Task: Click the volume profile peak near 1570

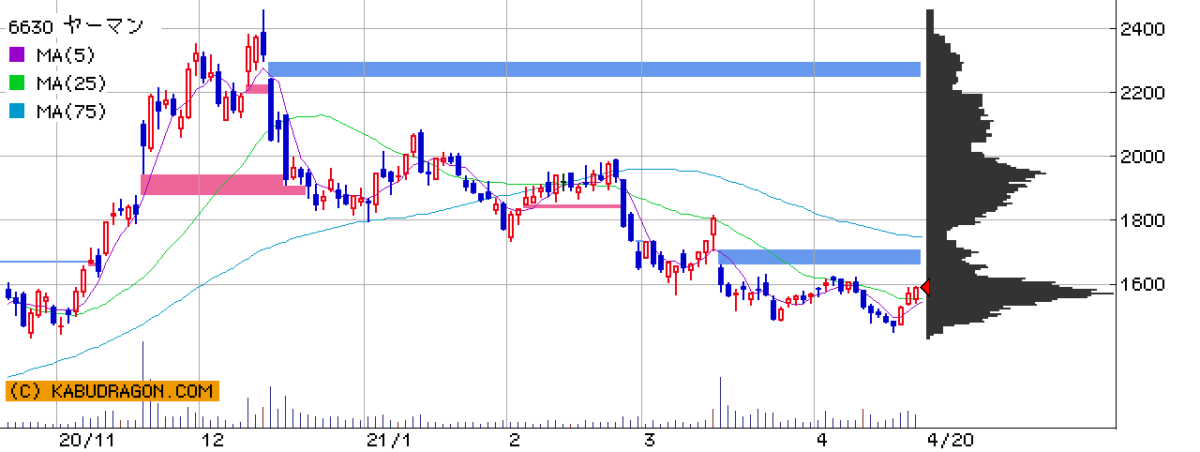Action: 1020,293
